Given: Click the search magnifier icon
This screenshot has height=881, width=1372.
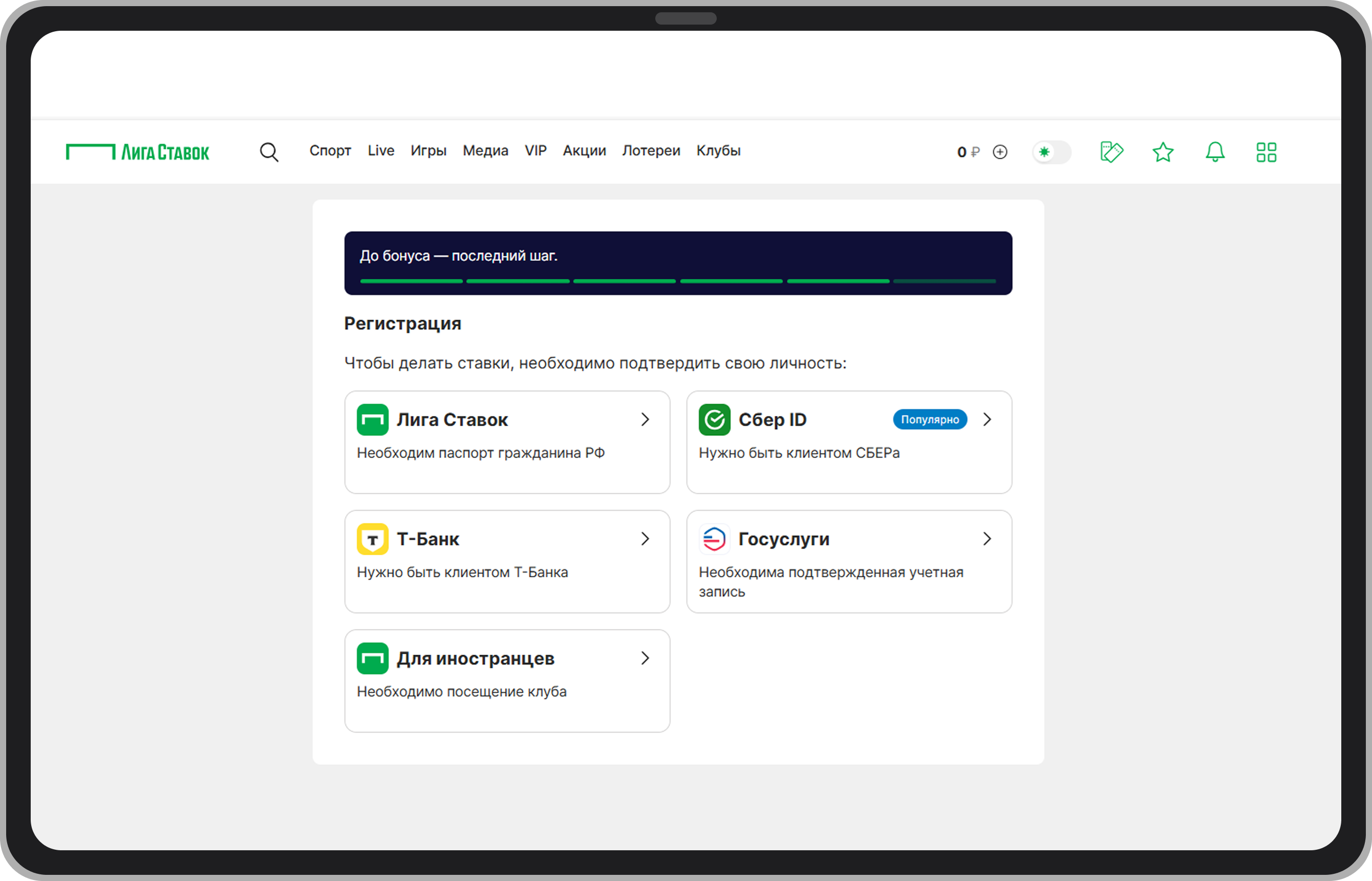Looking at the screenshot, I should tap(269, 152).
